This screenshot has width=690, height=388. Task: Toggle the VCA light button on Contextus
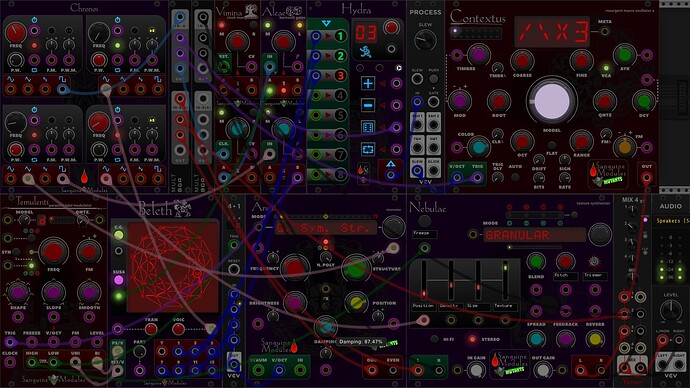click(606, 68)
